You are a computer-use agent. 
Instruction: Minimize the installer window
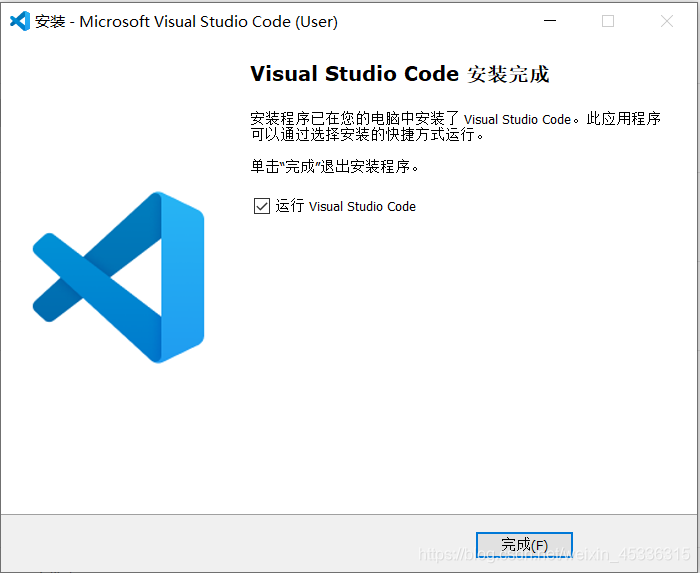click(550, 21)
